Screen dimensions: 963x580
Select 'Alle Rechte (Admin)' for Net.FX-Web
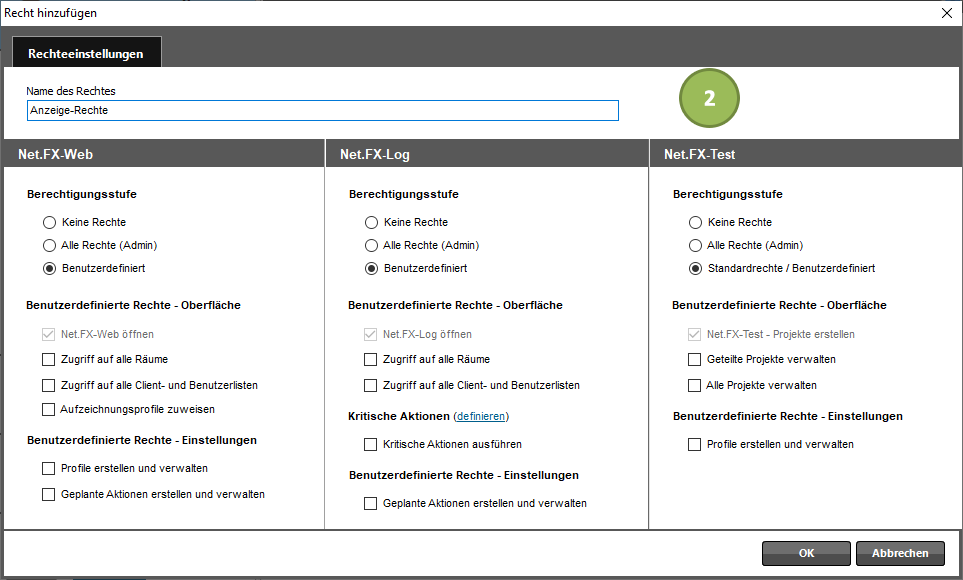[50, 246]
